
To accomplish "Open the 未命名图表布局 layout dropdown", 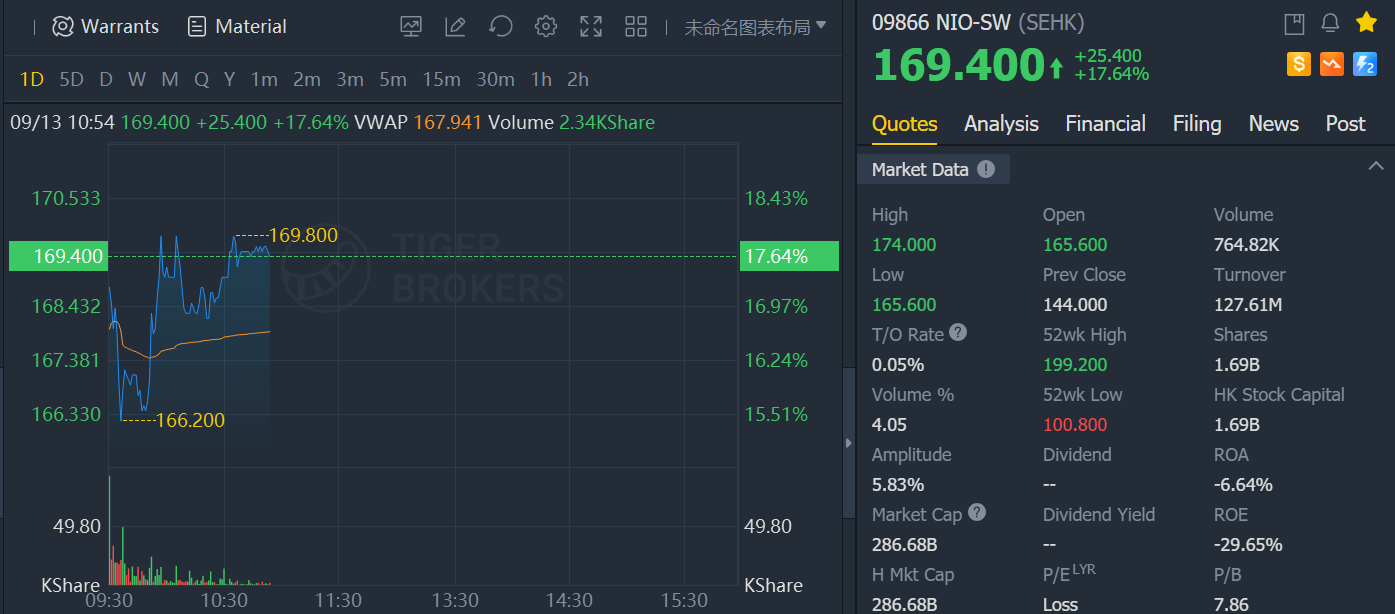I will [x=755, y=27].
